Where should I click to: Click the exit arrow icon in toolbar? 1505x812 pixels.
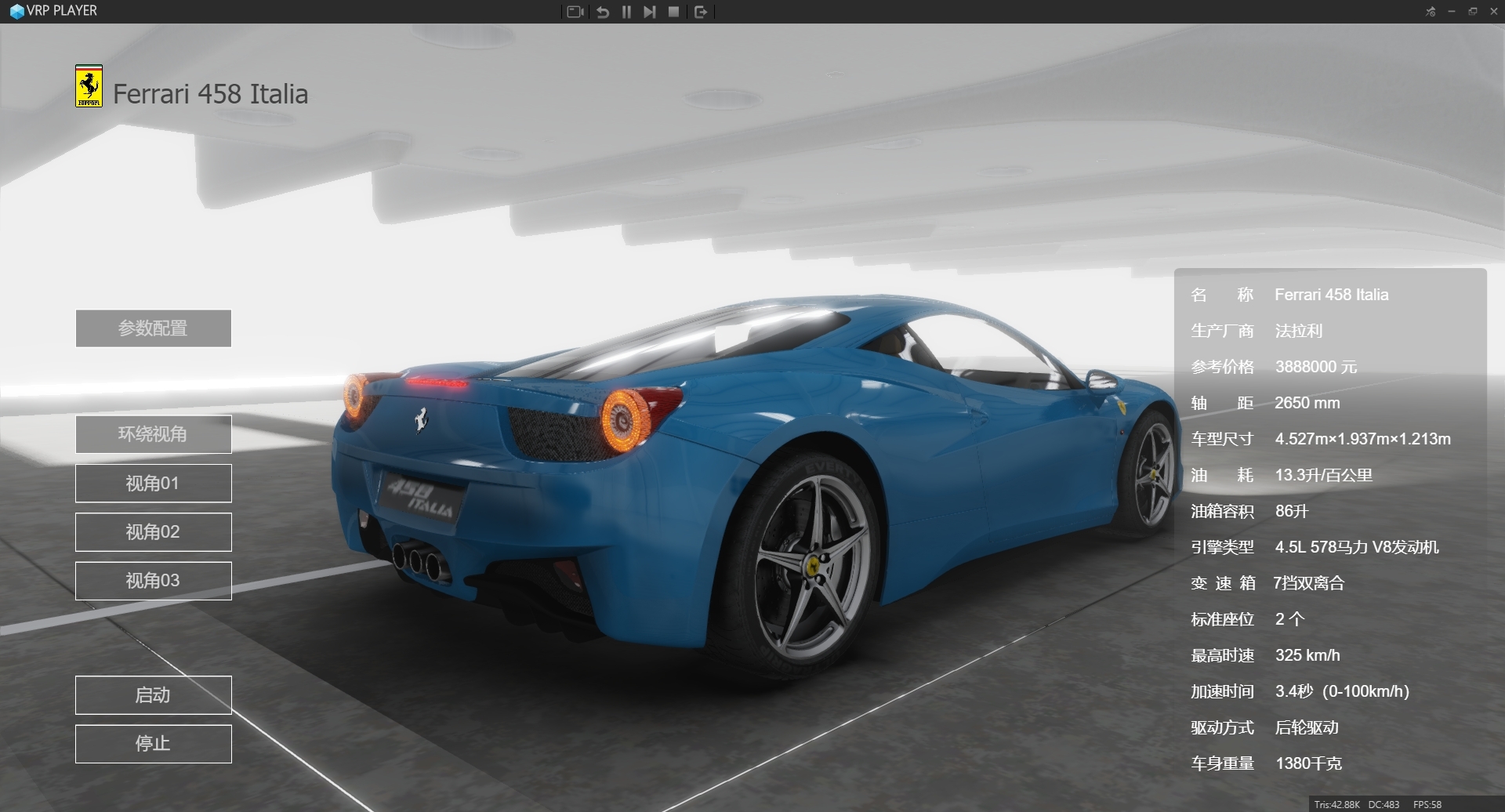pyautogui.click(x=701, y=12)
